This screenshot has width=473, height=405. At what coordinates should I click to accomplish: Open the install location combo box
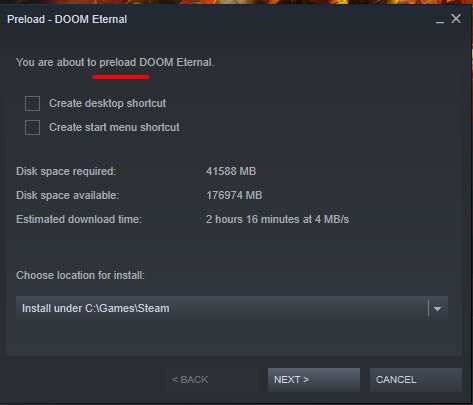(232, 308)
